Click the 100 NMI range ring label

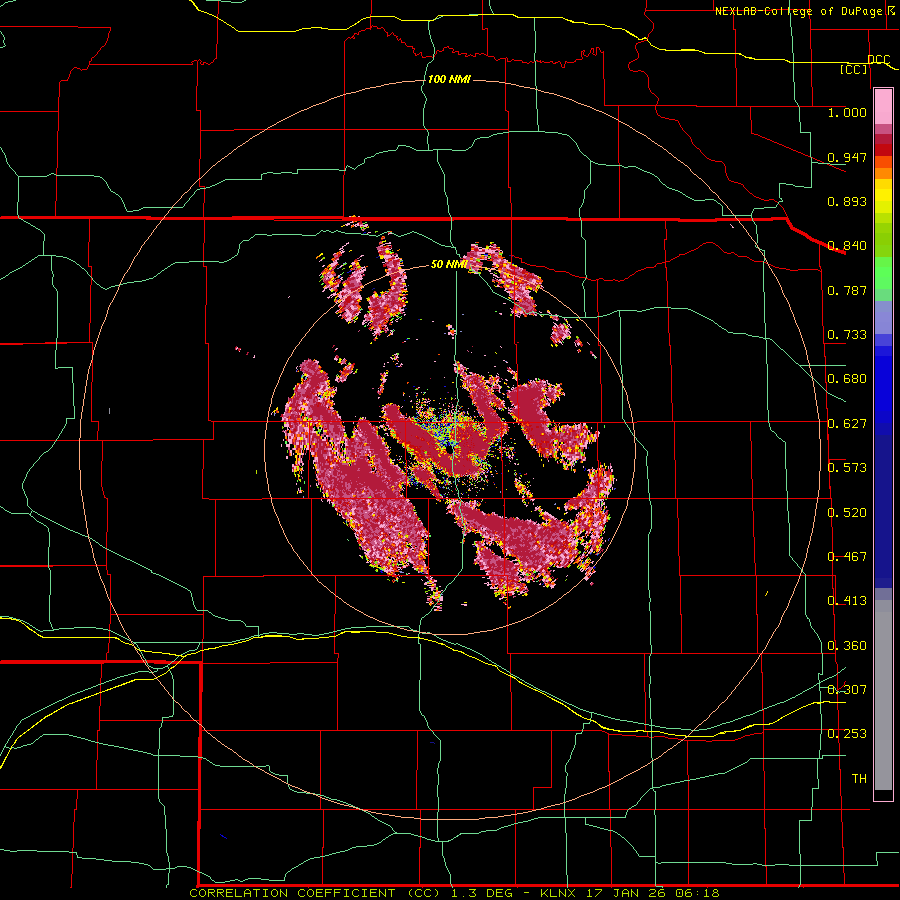click(x=449, y=79)
